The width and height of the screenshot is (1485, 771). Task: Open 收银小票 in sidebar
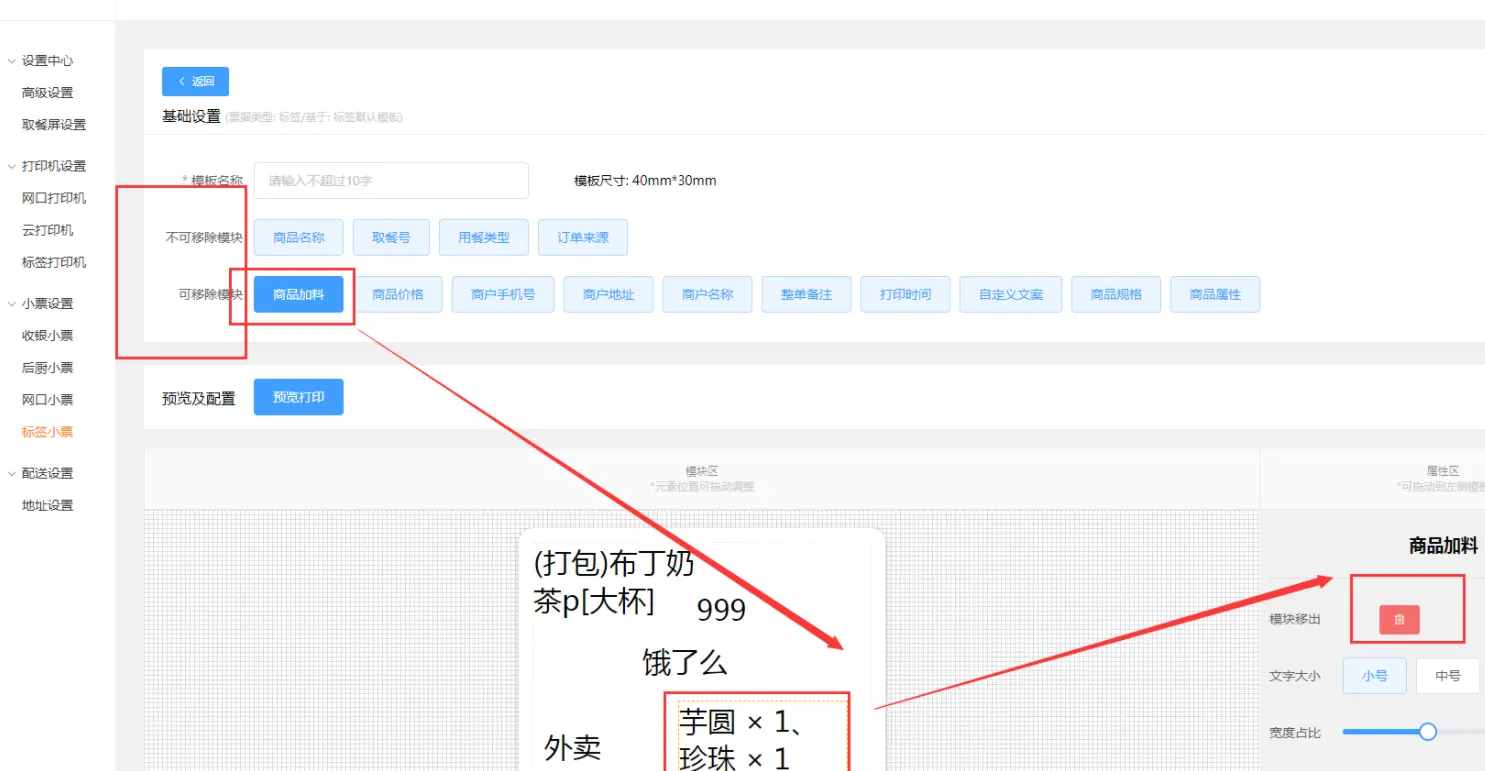pos(48,335)
